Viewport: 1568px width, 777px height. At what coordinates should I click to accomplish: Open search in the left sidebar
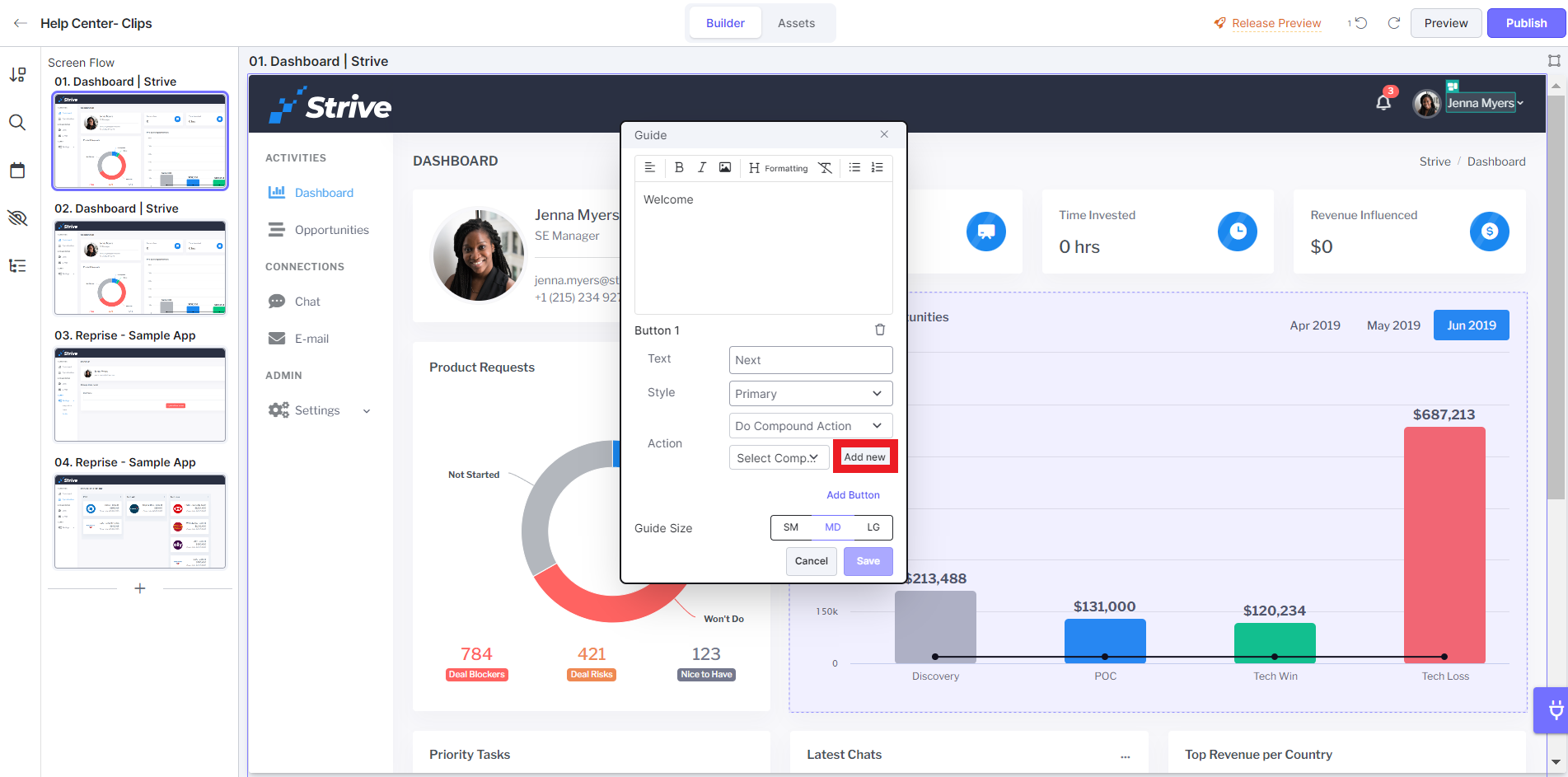click(17, 123)
